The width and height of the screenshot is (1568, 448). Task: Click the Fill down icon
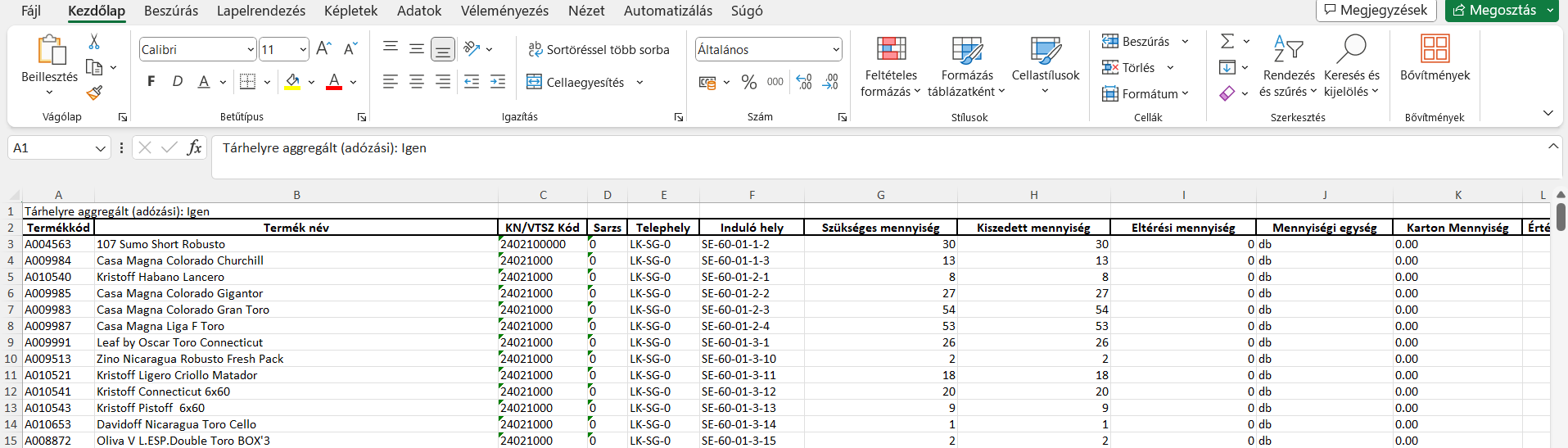tap(1227, 67)
